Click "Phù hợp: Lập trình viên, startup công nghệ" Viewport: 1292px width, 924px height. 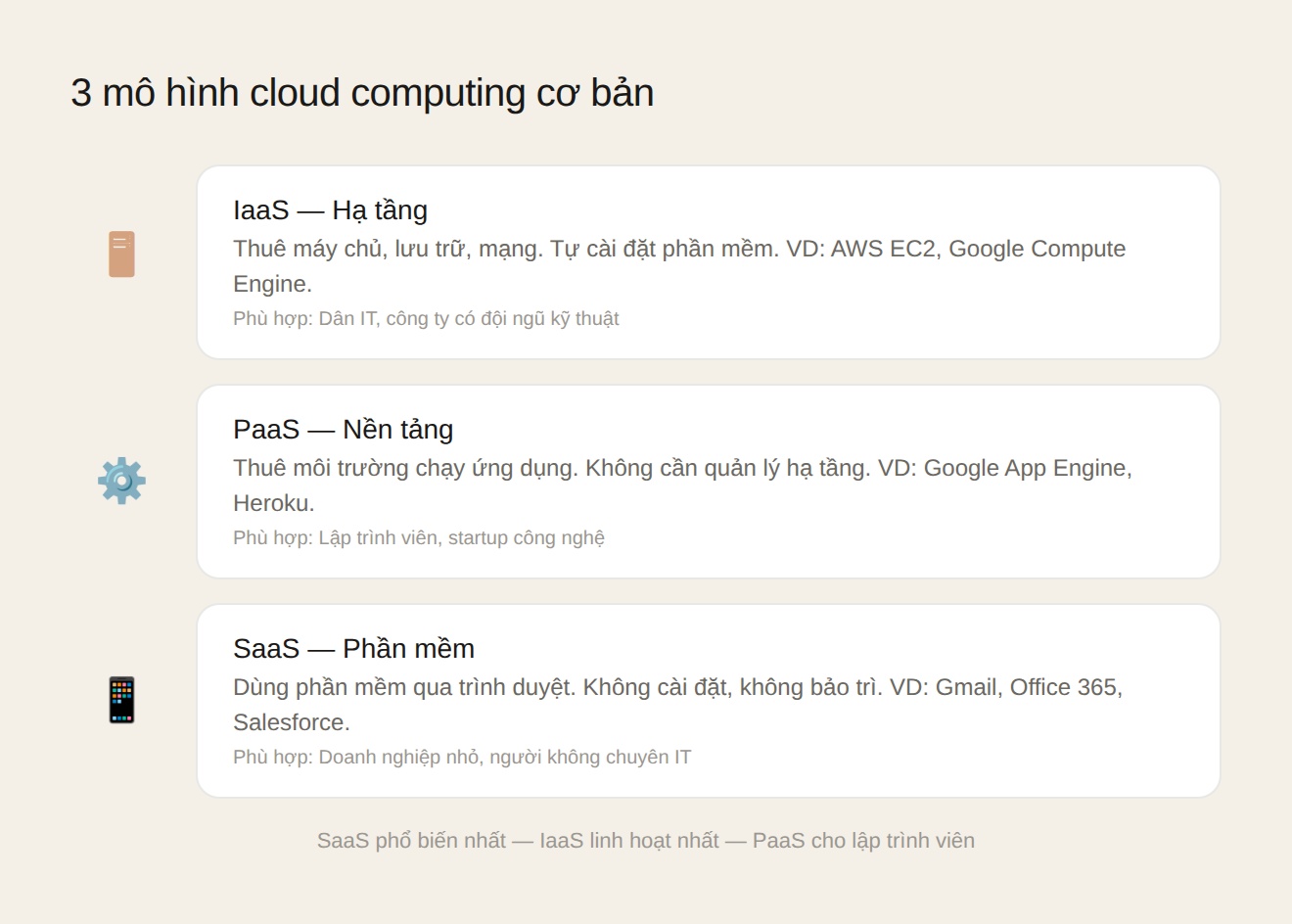(x=419, y=537)
